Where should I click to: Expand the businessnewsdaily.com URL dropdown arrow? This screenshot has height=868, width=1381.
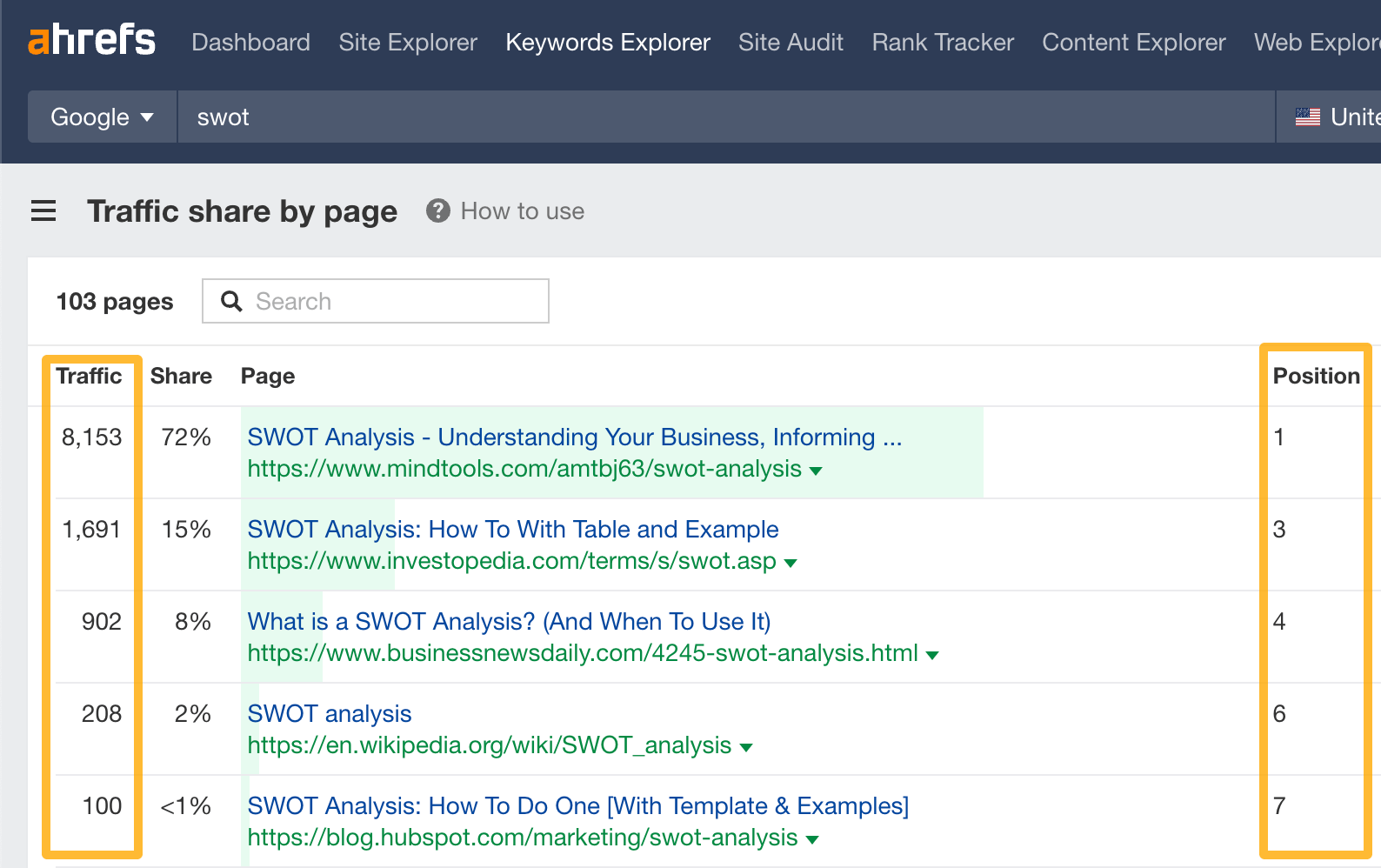click(932, 656)
